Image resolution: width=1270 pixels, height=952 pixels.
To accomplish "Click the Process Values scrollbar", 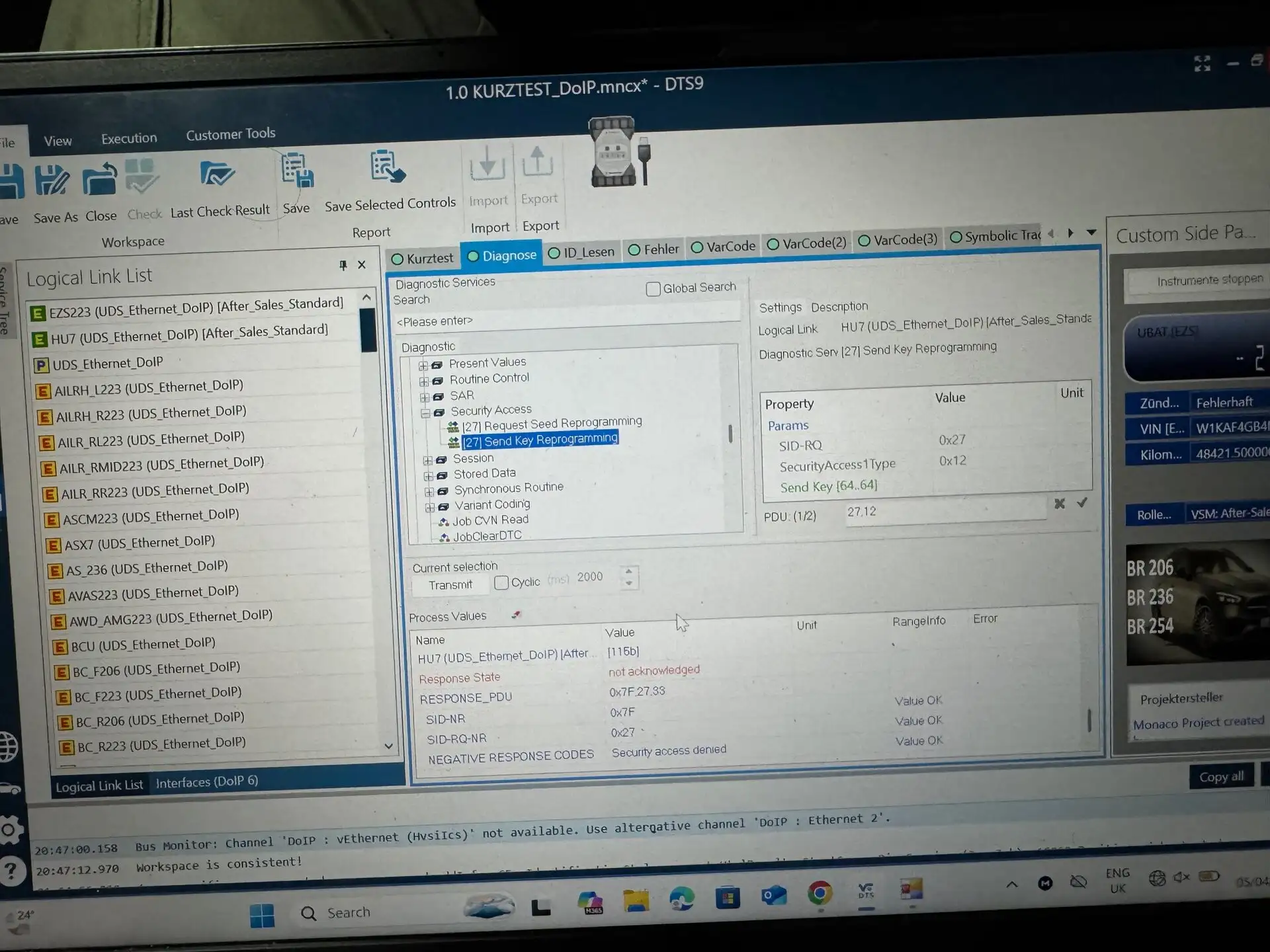I will tap(1089, 719).
